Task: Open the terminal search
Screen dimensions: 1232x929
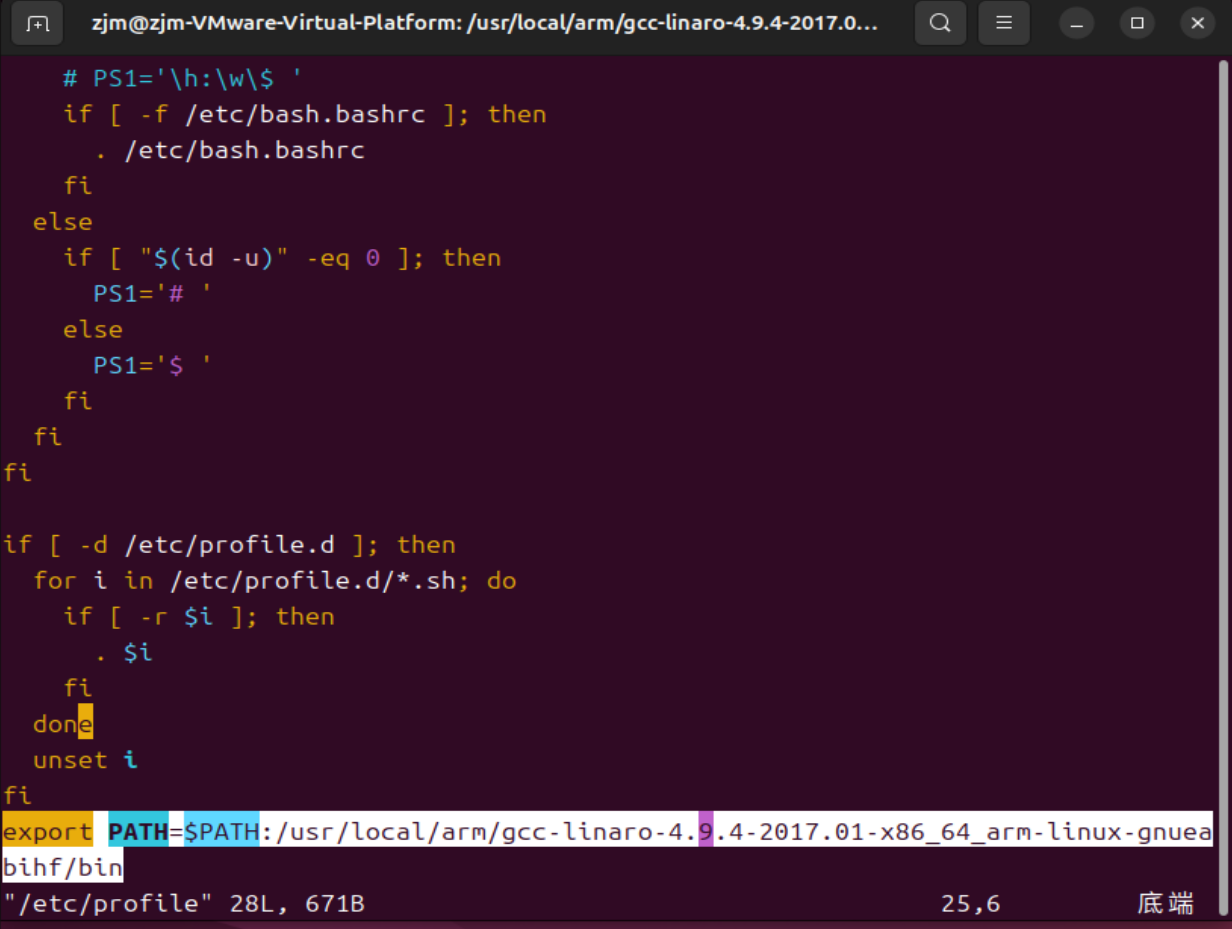Action: coord(940,22)
